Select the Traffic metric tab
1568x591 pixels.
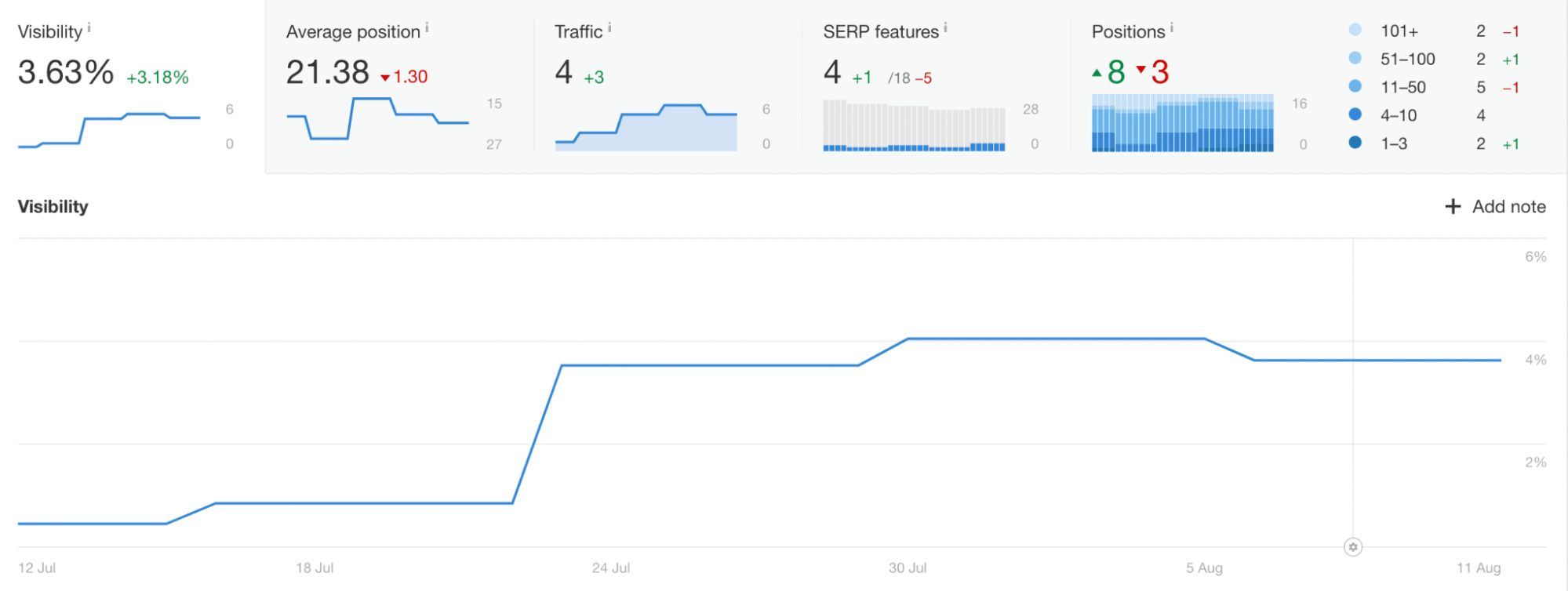(668, 86)
